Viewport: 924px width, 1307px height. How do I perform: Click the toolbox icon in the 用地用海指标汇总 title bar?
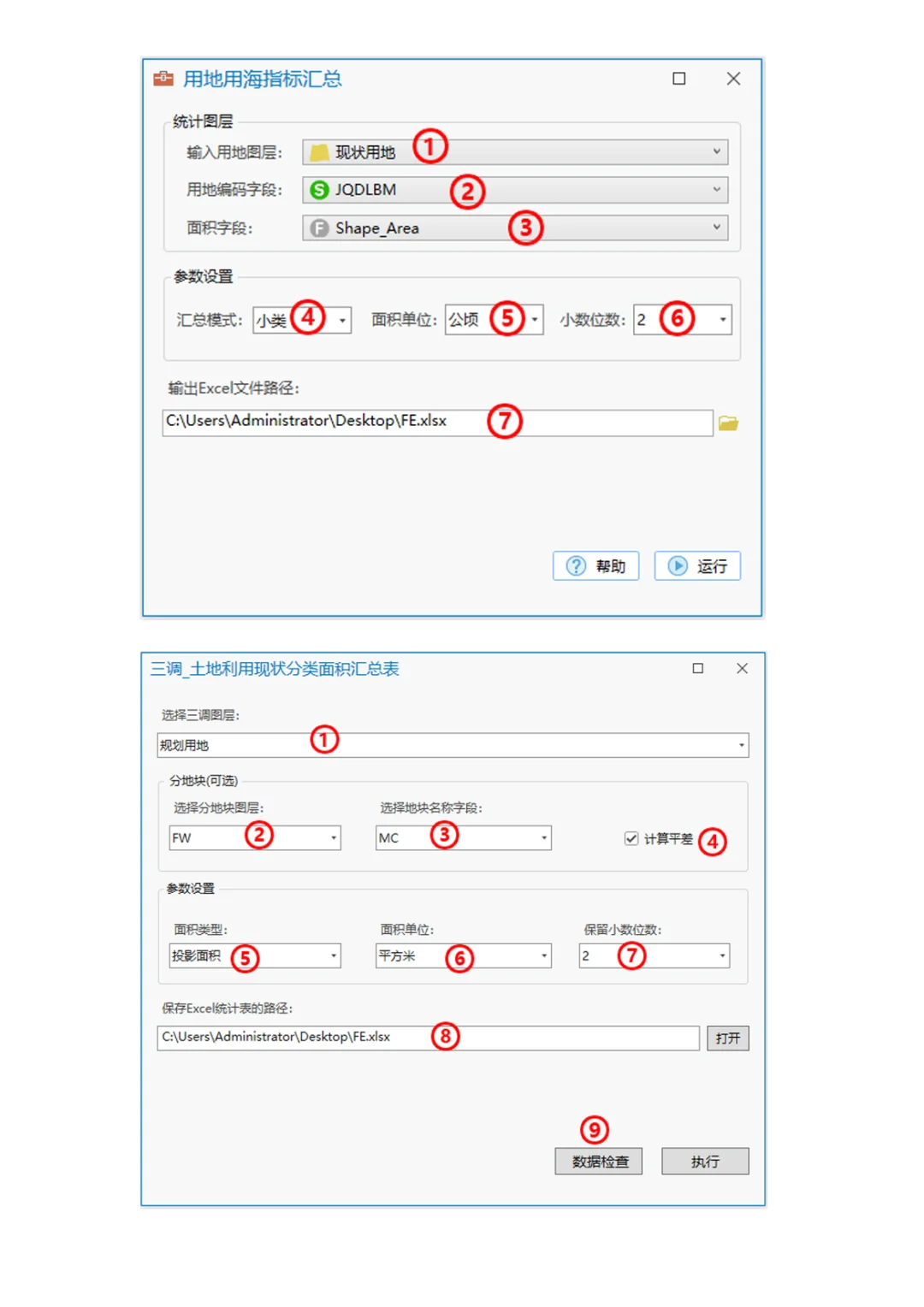[163, 78]
